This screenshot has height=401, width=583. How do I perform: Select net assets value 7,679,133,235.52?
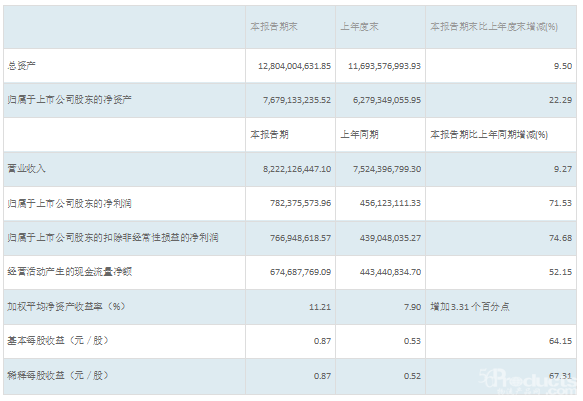click(297, 100)
